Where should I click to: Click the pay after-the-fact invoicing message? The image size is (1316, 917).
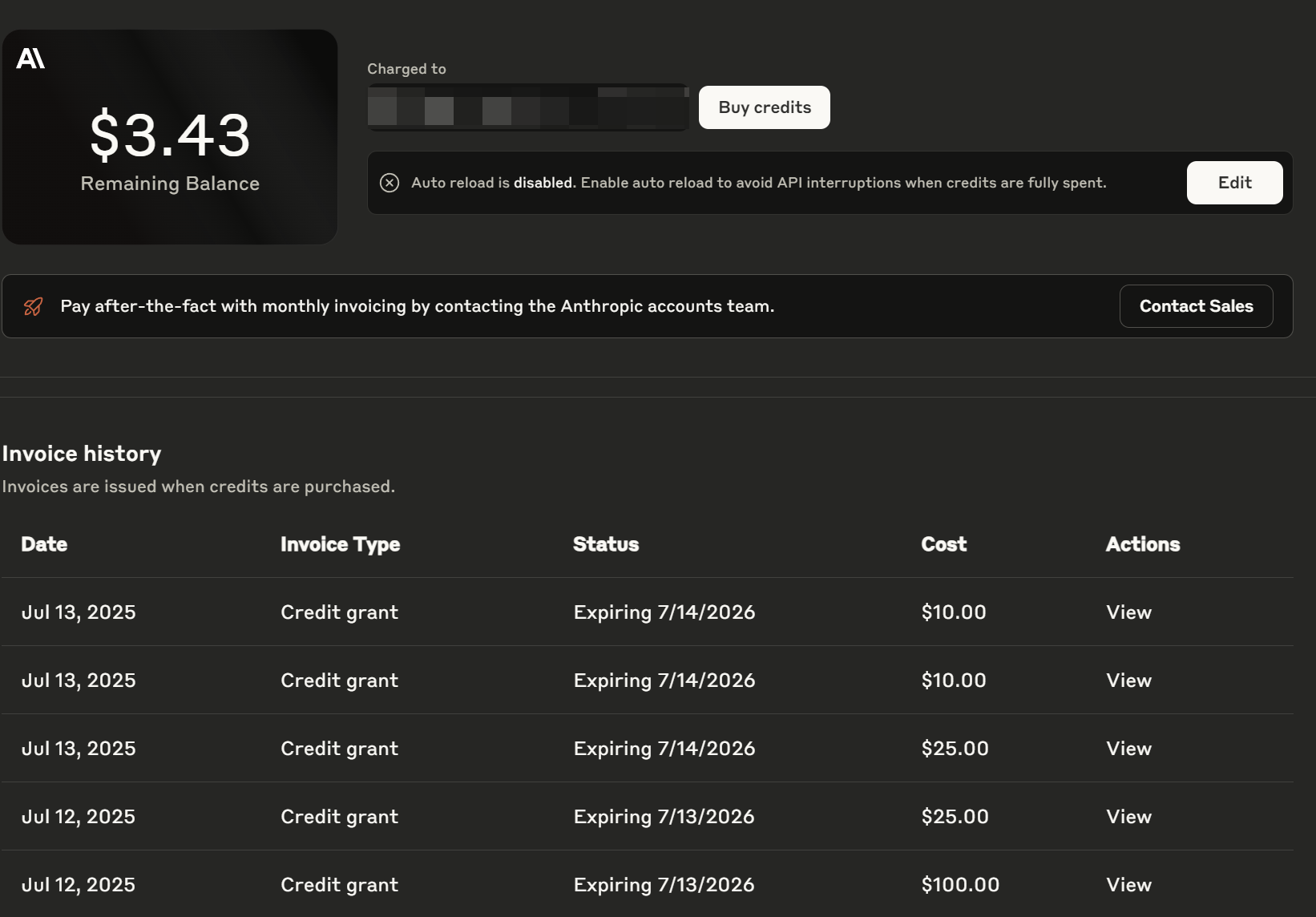tap(417, 306)
